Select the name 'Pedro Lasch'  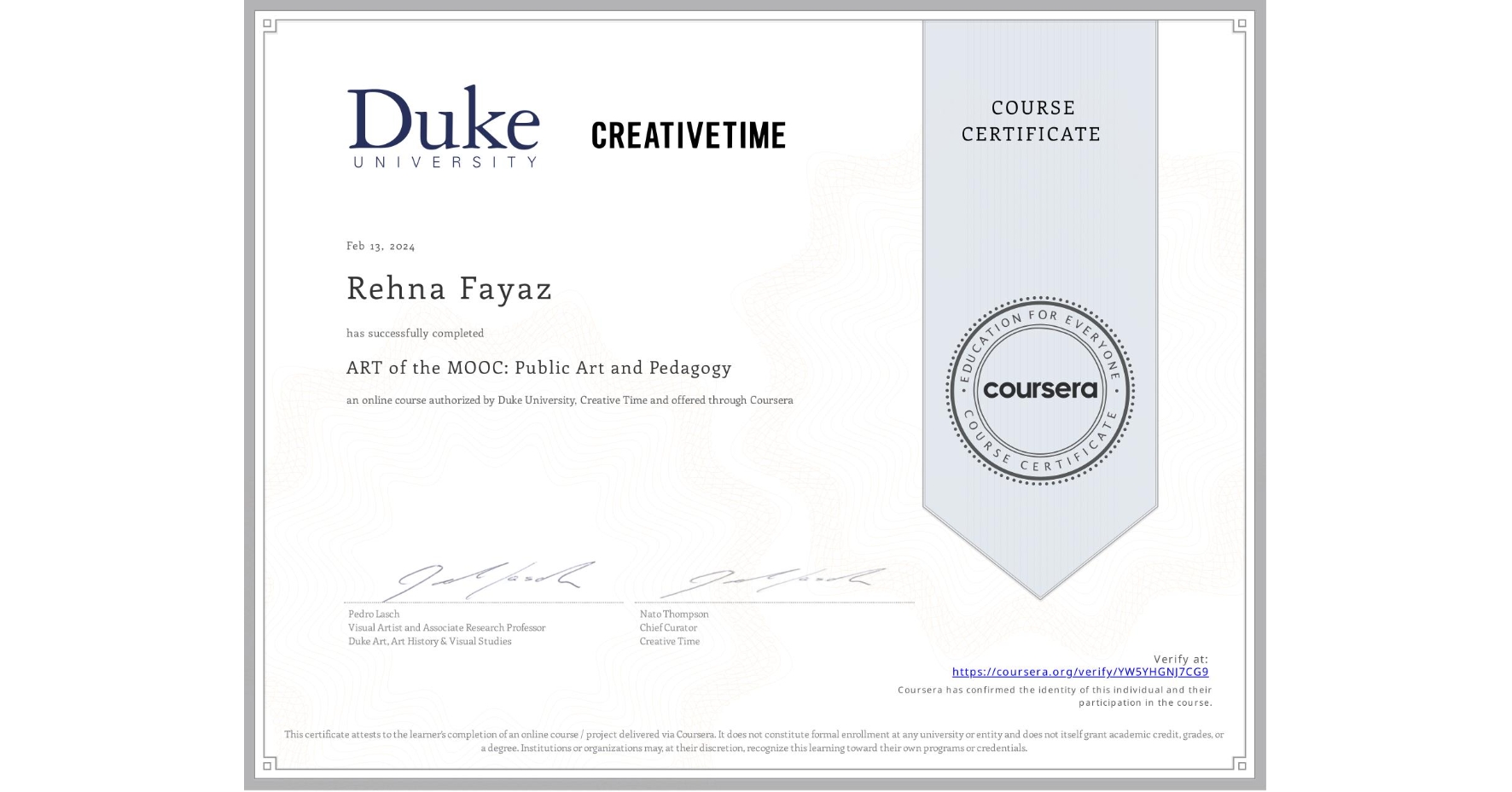tap(374, 614)
